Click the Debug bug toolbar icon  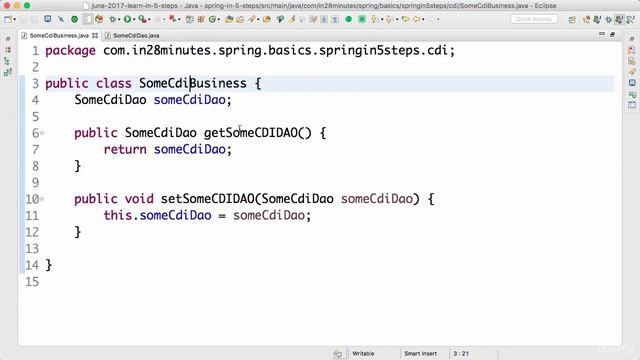pos(113,19)
